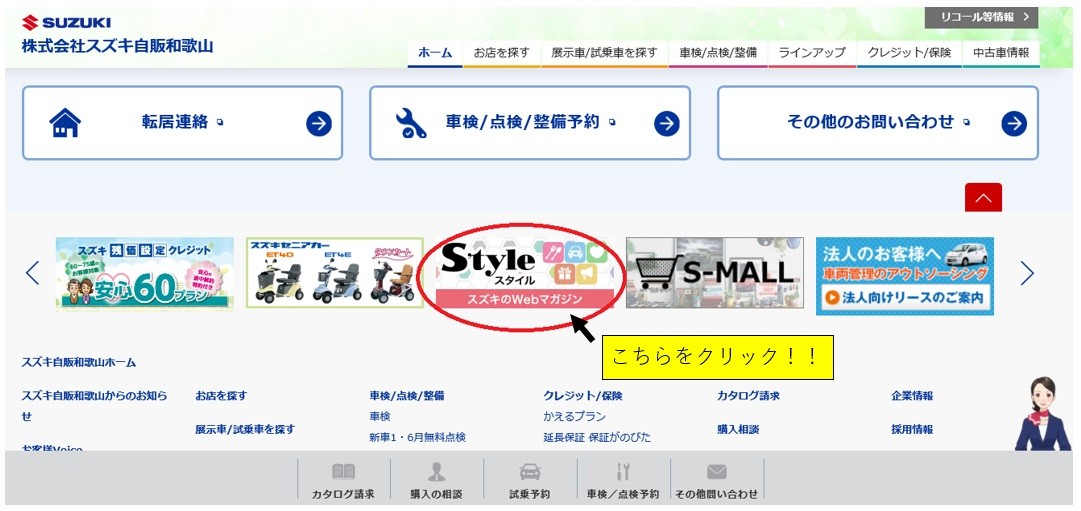Go to the クレジット/保険 tab
The image size is (1081, 511).
[x=909, y=52]
